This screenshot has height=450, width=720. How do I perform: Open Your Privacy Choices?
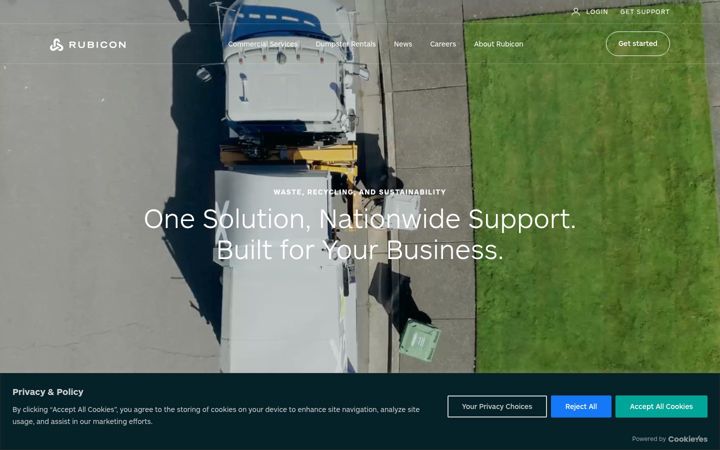[497, 406]
